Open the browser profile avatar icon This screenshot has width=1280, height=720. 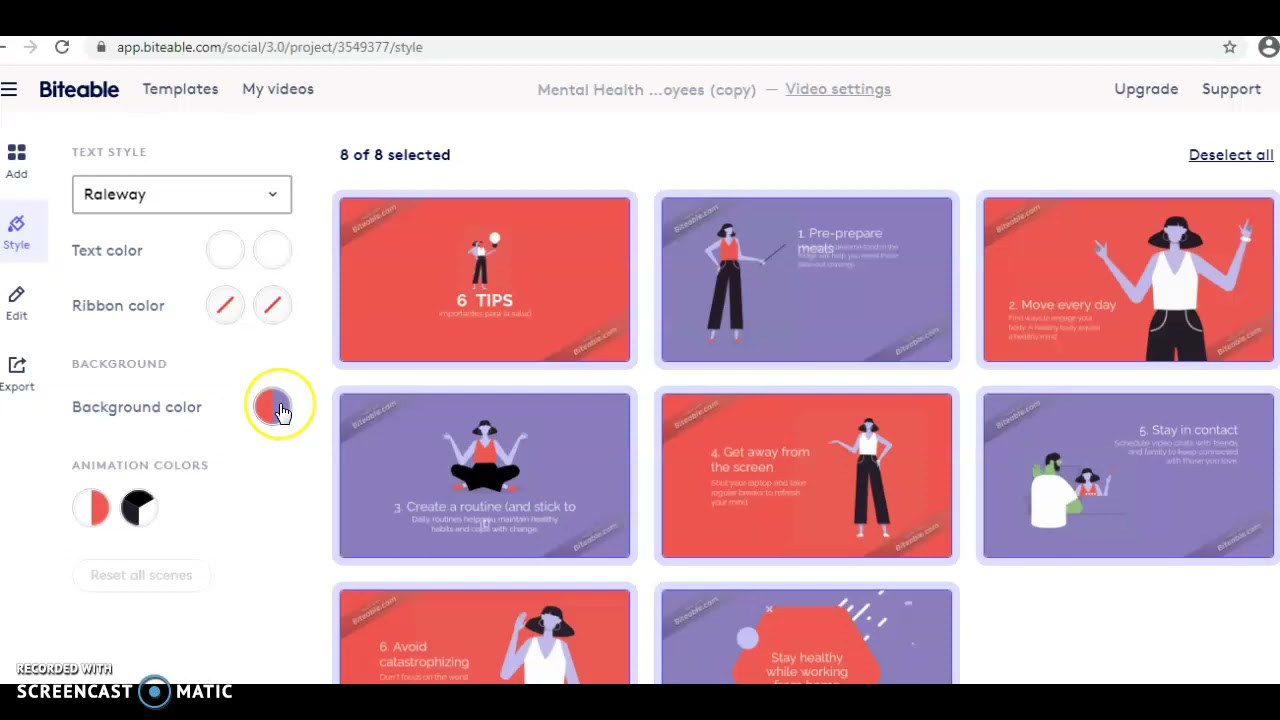(x=1268, y=47)
